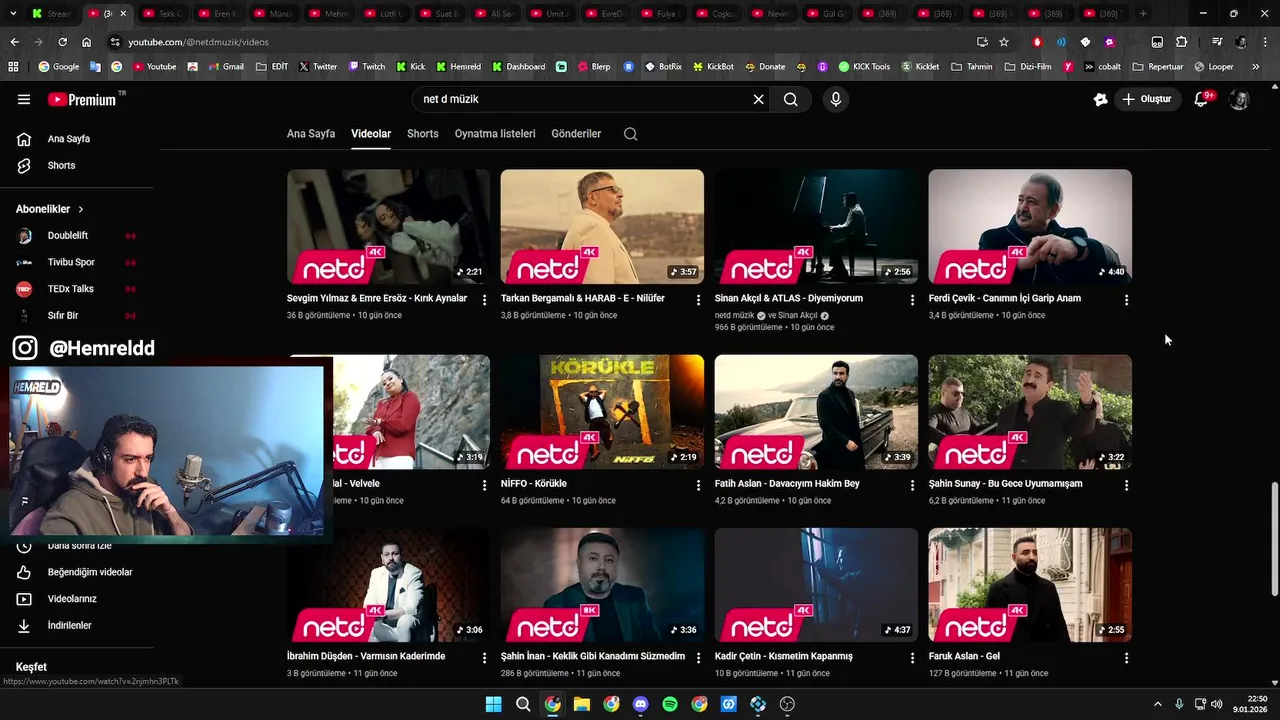The width and height of the screenshot is (1280, 720).
Task: Open Oynatma listeleri tab
Action: click(x=495, y=134)
